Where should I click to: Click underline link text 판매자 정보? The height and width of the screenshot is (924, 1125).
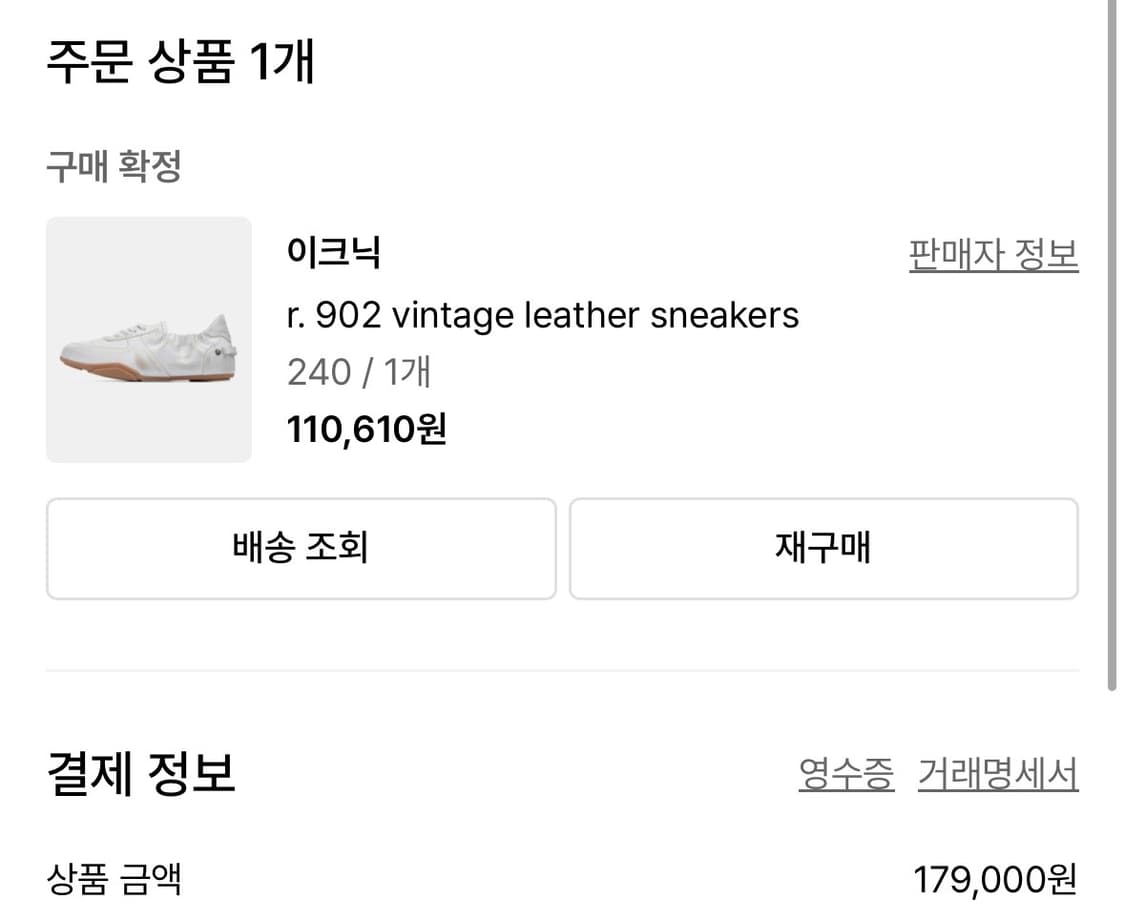click(x=991, y=253)
